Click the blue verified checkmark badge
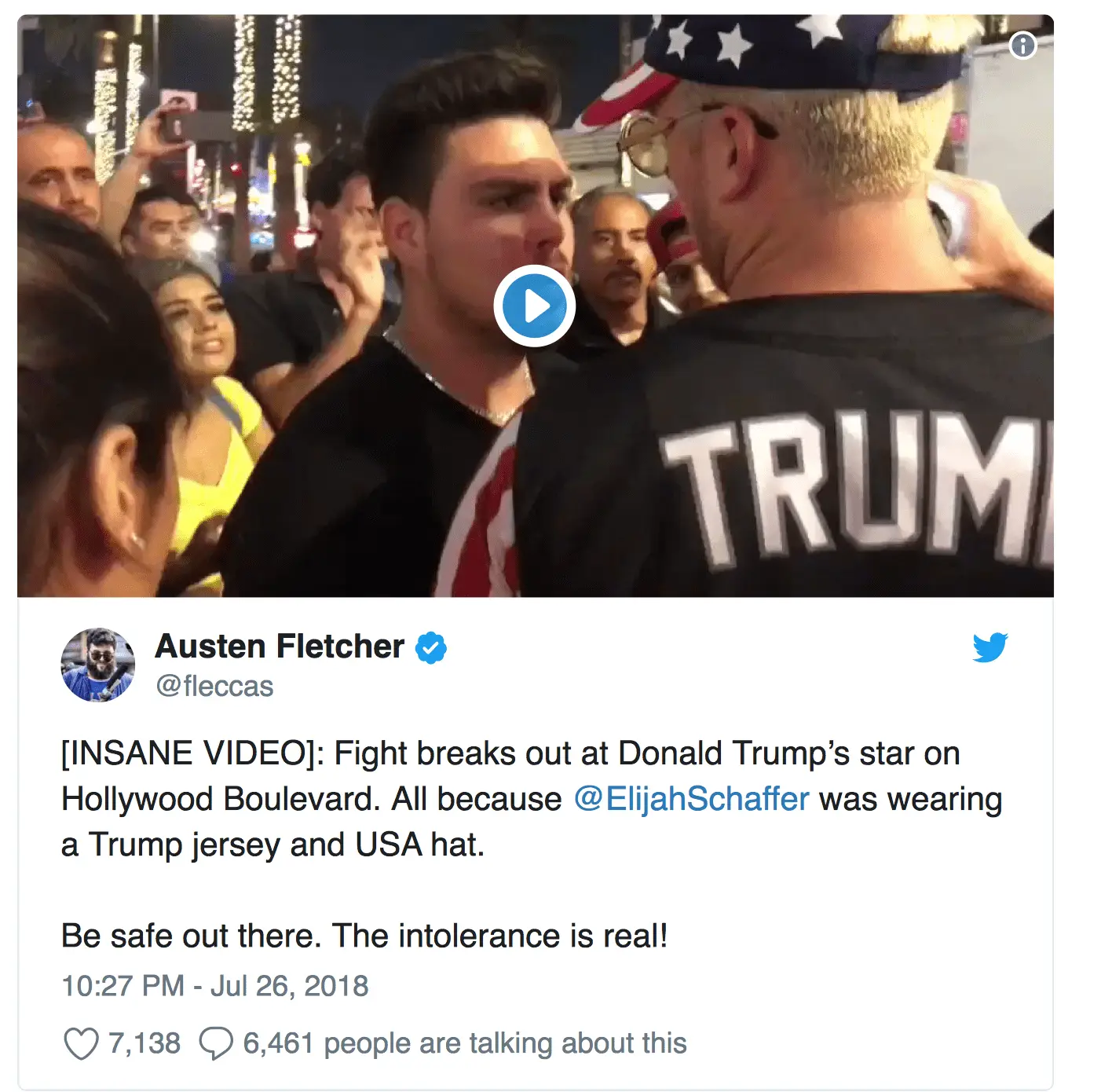The image size is (1112, 1092). (430, 647)
